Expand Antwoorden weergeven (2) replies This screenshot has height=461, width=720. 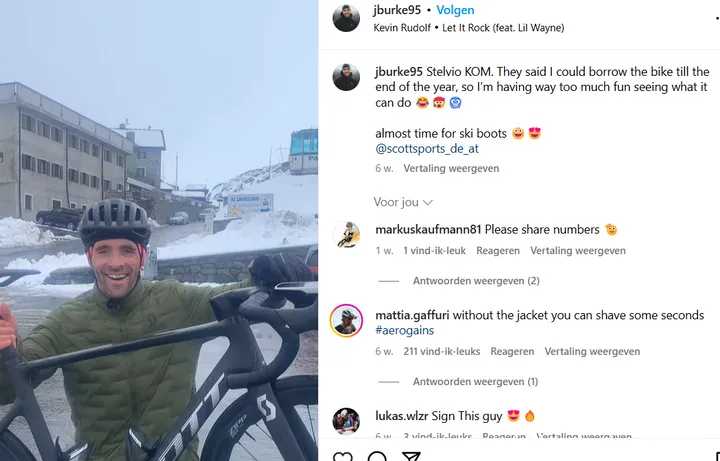(x=476, y=281)
